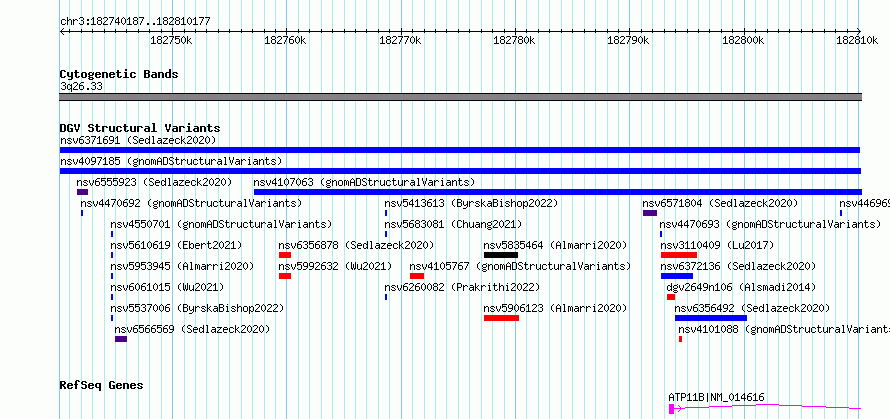Click the nsv5683081 (Chuang2021) label
Viewport: 890px width, 419px height.
pos(453,224)
